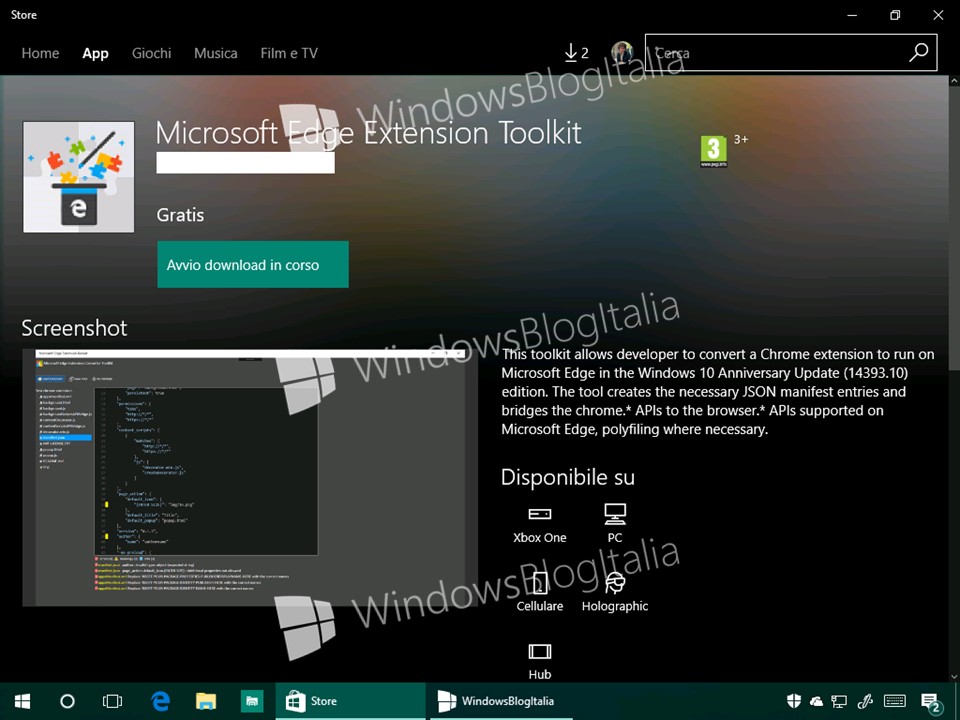Open the Windows Start menu
Screen dimensions: 960x720
[22, 701]
